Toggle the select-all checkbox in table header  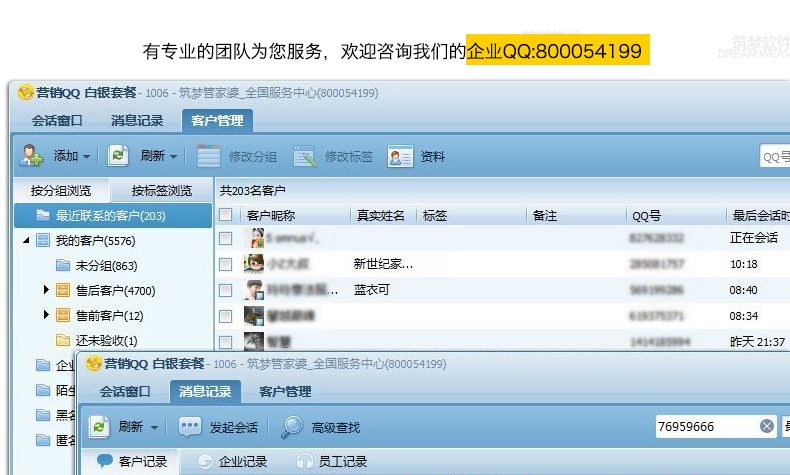pos(226,215)
